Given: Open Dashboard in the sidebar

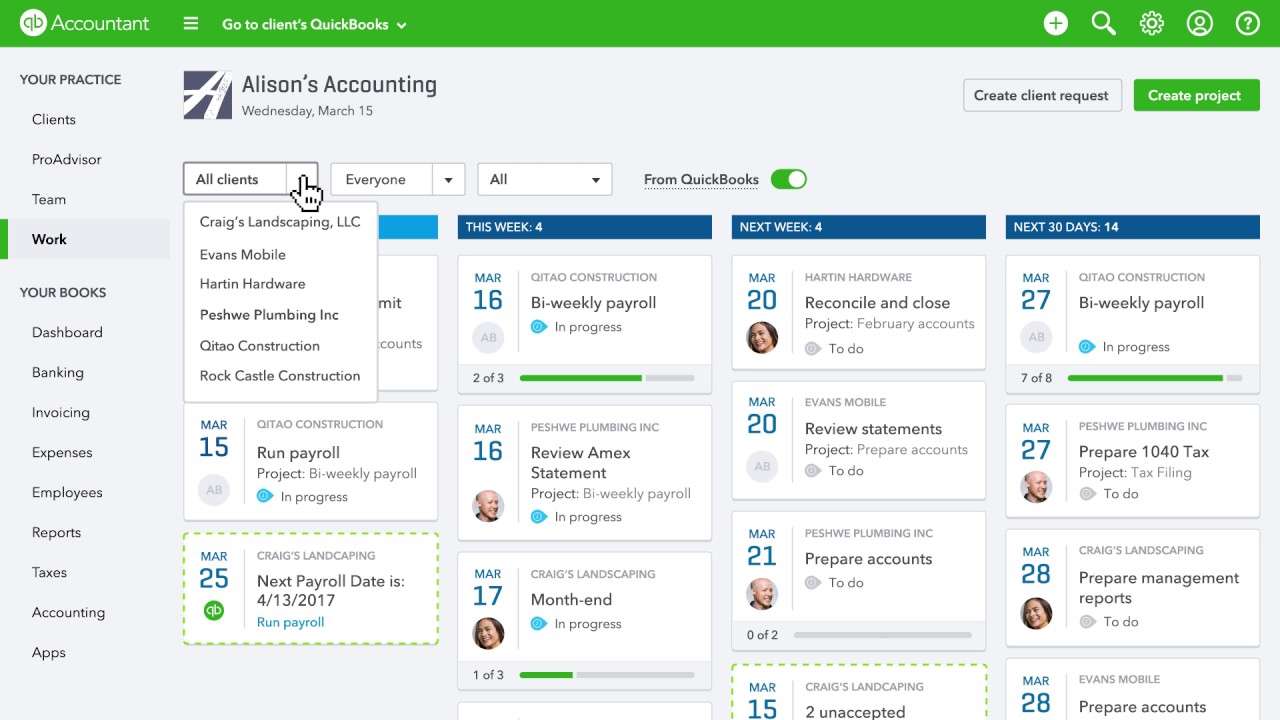Looking at the screenshot, I should 67,332.
